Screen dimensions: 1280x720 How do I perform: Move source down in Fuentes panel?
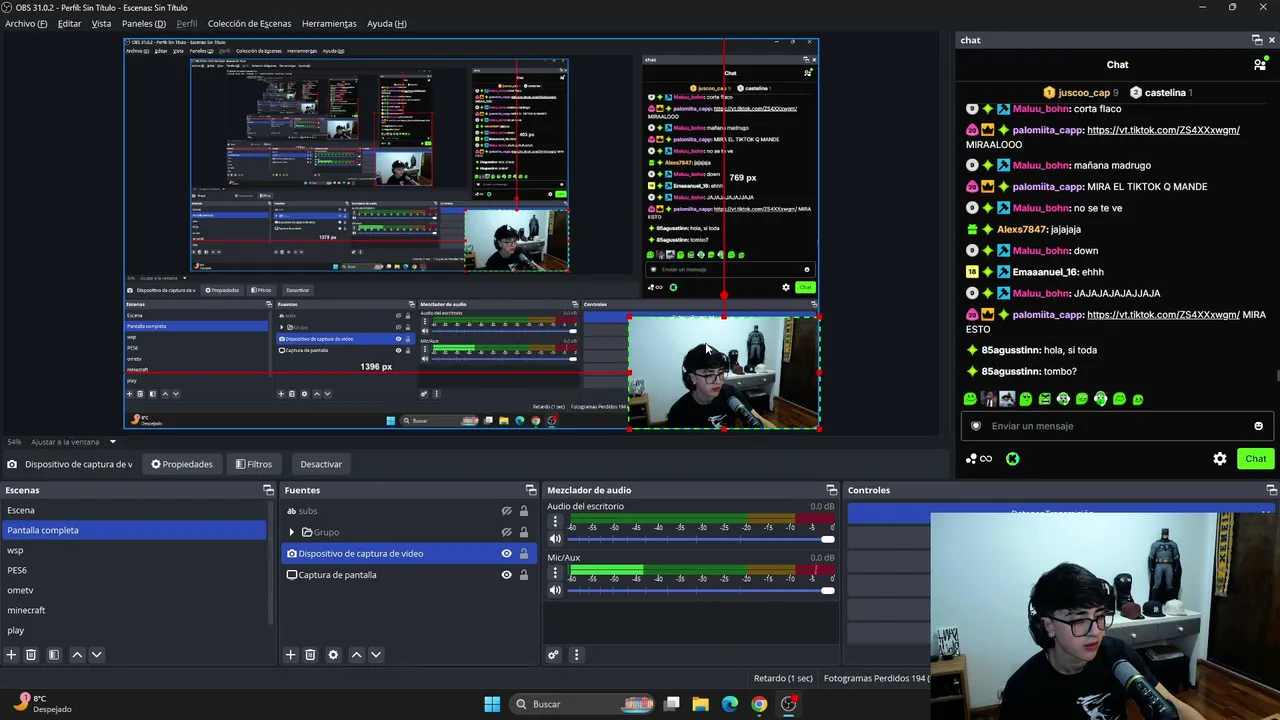pyautogui.click(x=375, y=655)
